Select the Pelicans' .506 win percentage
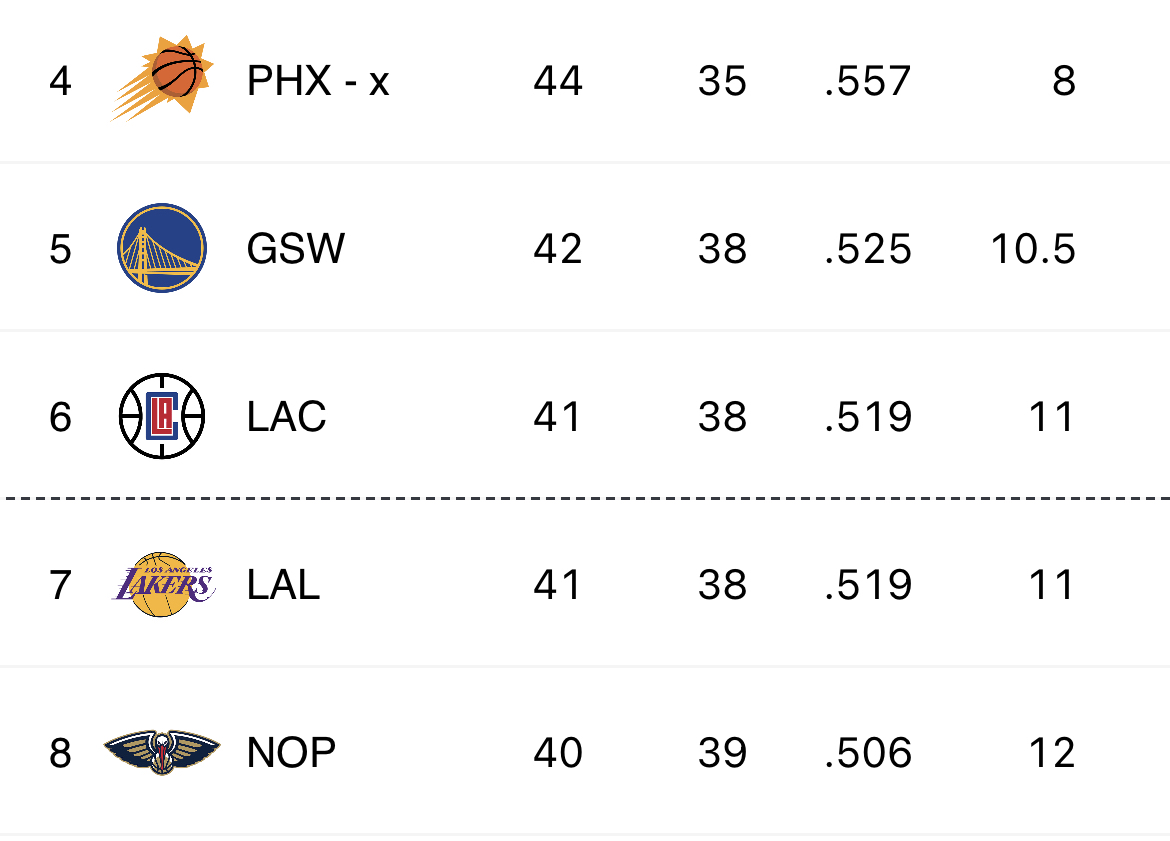1170x841 pixels. [869, 752]
